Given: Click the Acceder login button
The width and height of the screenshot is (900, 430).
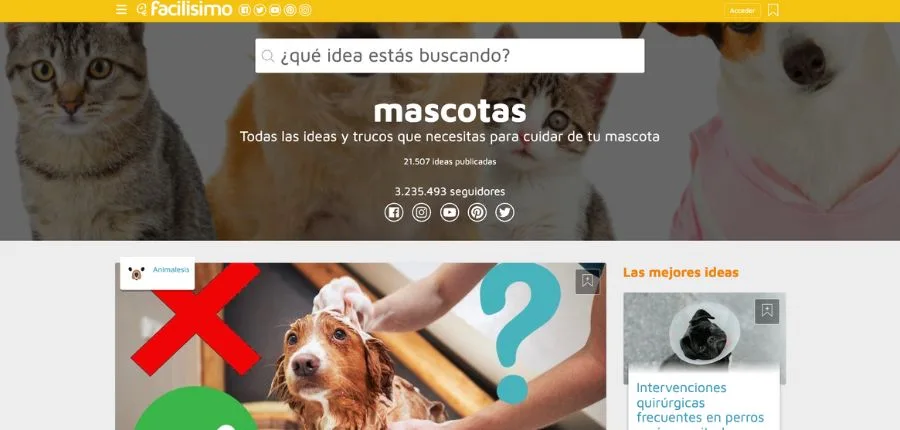Looking at the screenshot, I should pos(742,10).
